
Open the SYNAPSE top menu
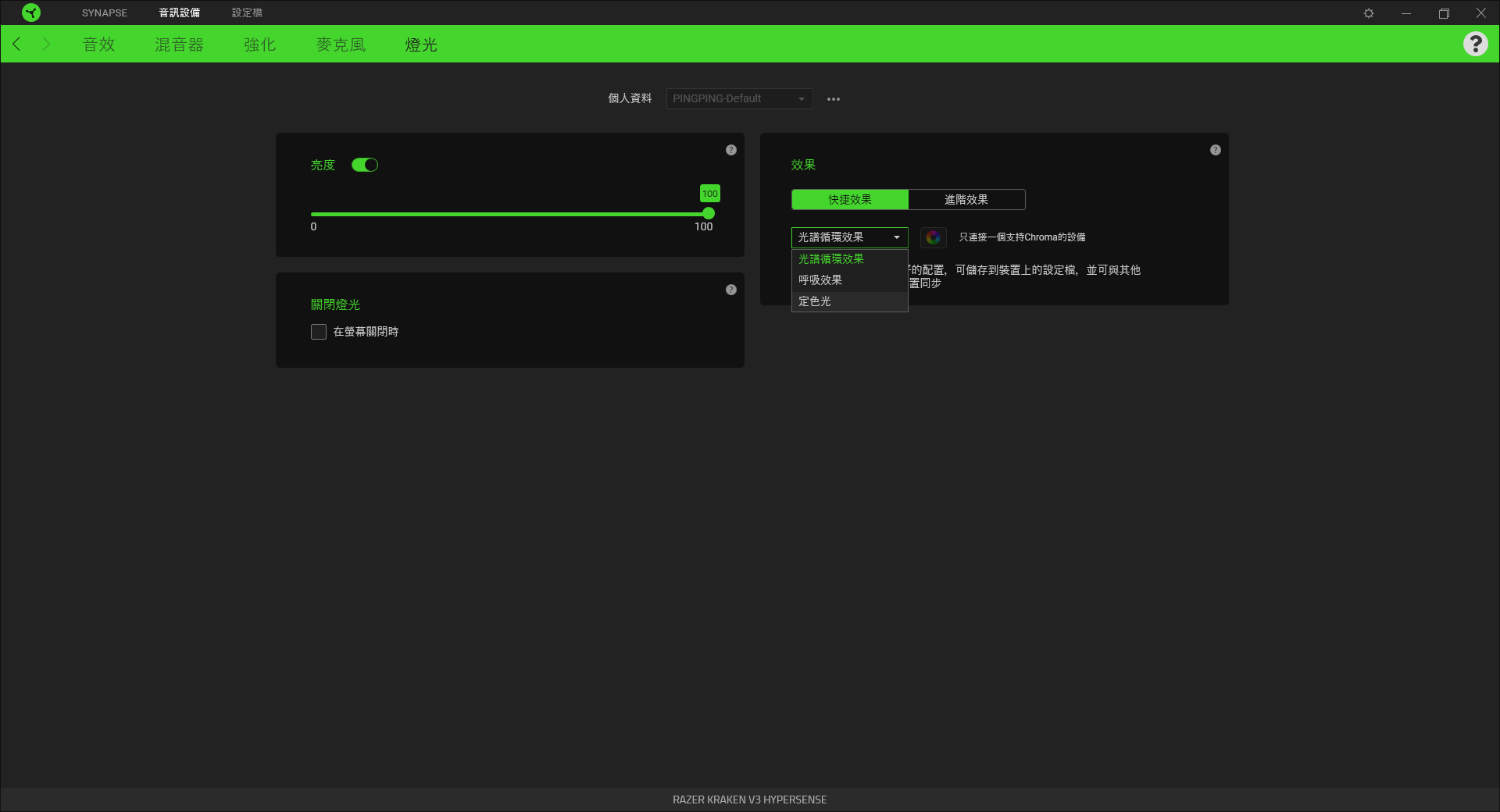[x=105, y=13]
